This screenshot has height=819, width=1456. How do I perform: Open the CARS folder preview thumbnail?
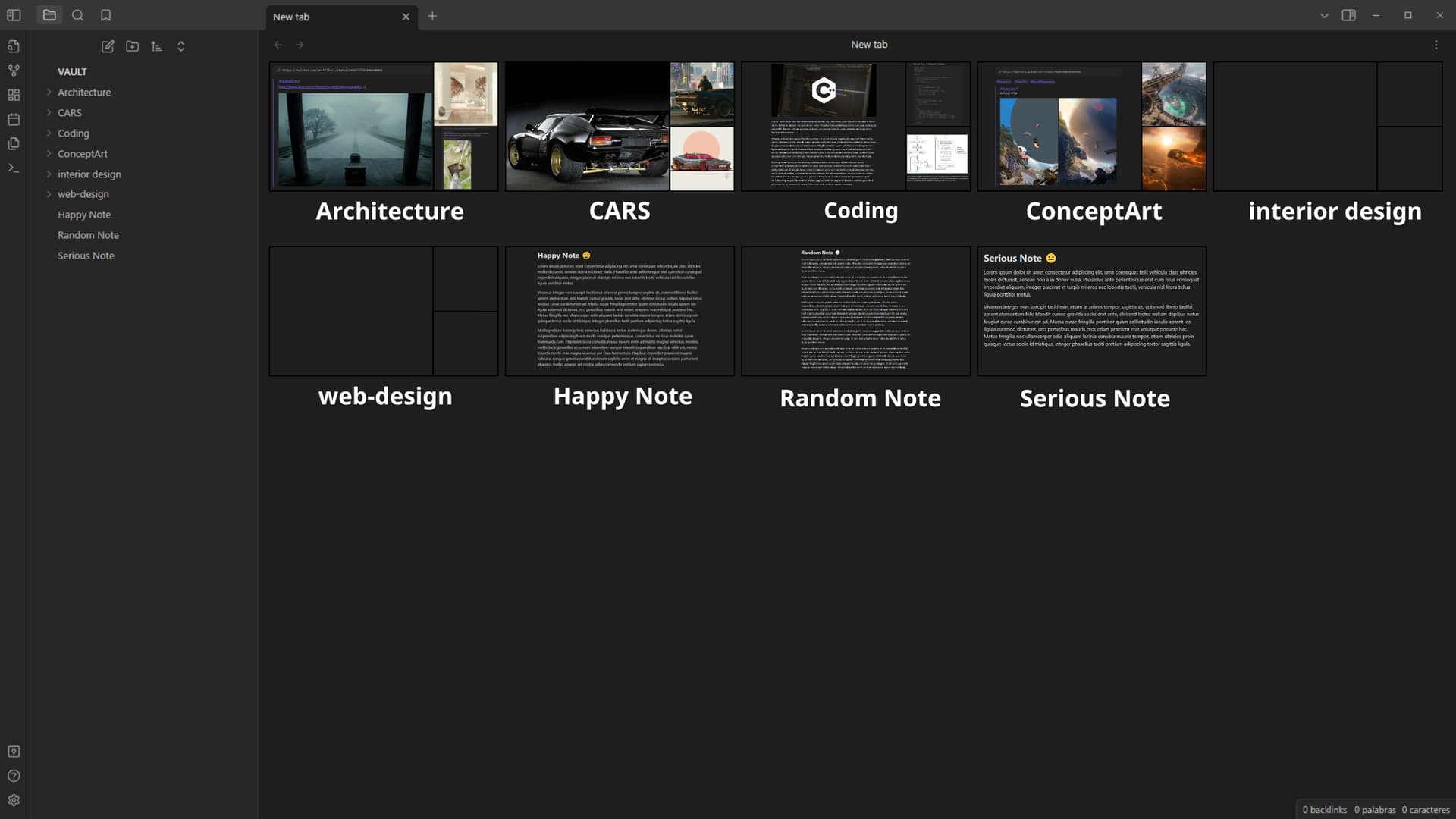[620, 126]
